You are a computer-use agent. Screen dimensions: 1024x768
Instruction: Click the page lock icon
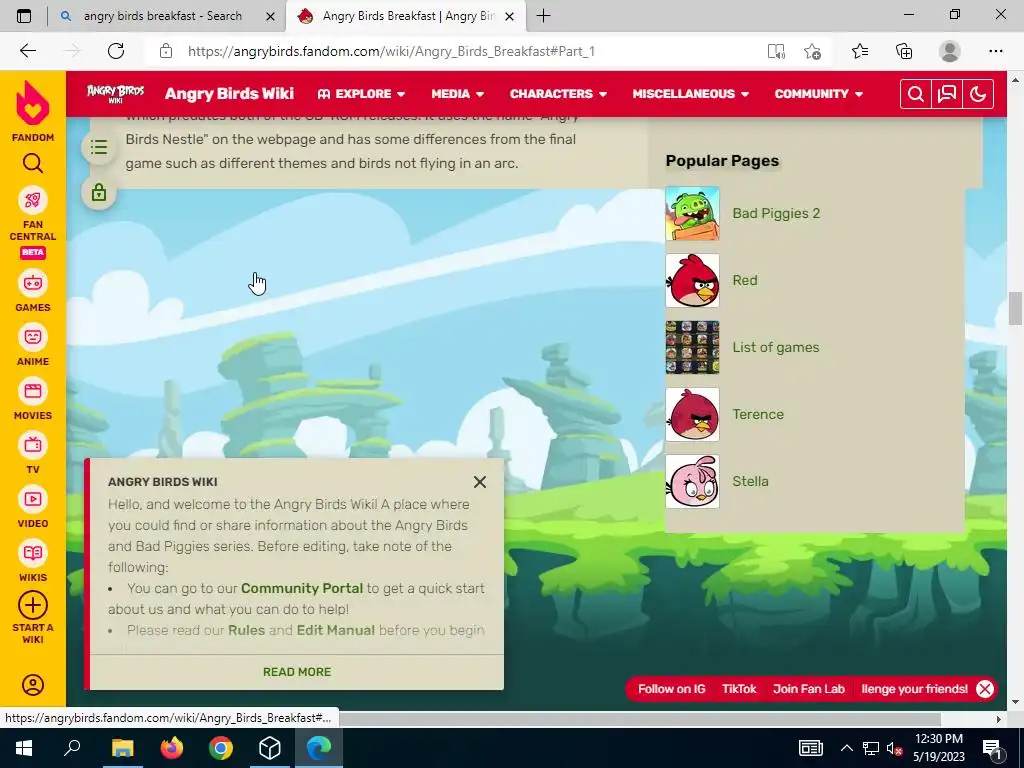(x=99, y=193)
